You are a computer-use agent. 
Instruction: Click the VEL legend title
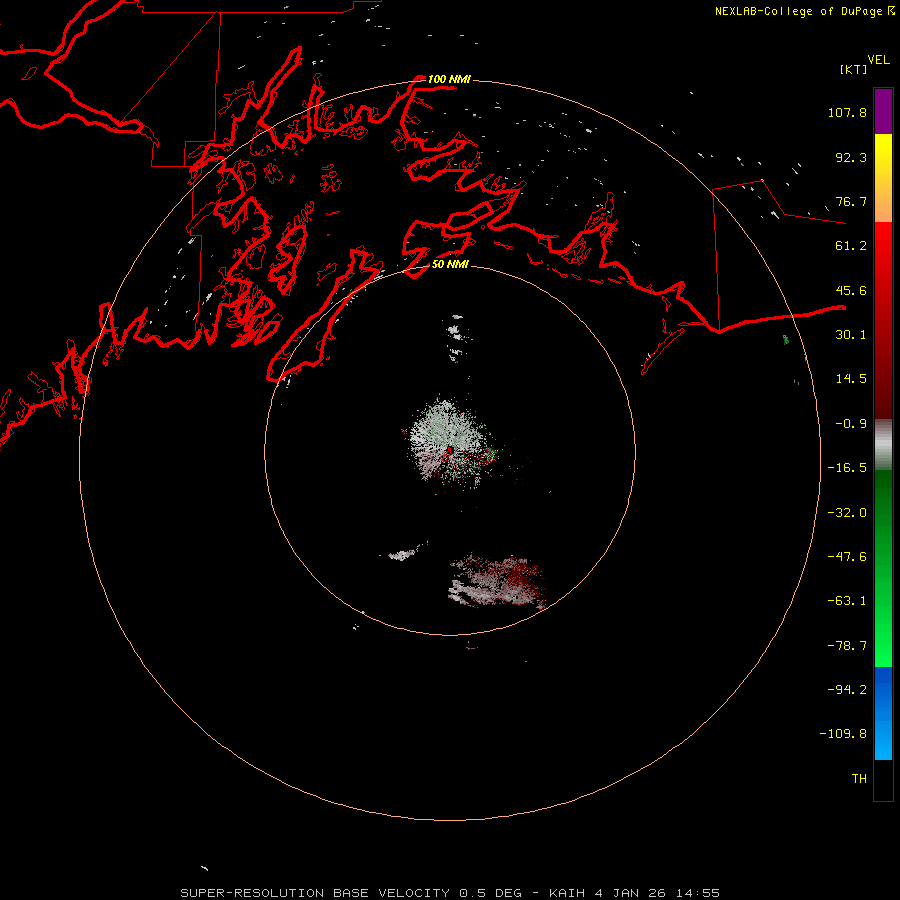pyautogui.click(x=878, y=60)
